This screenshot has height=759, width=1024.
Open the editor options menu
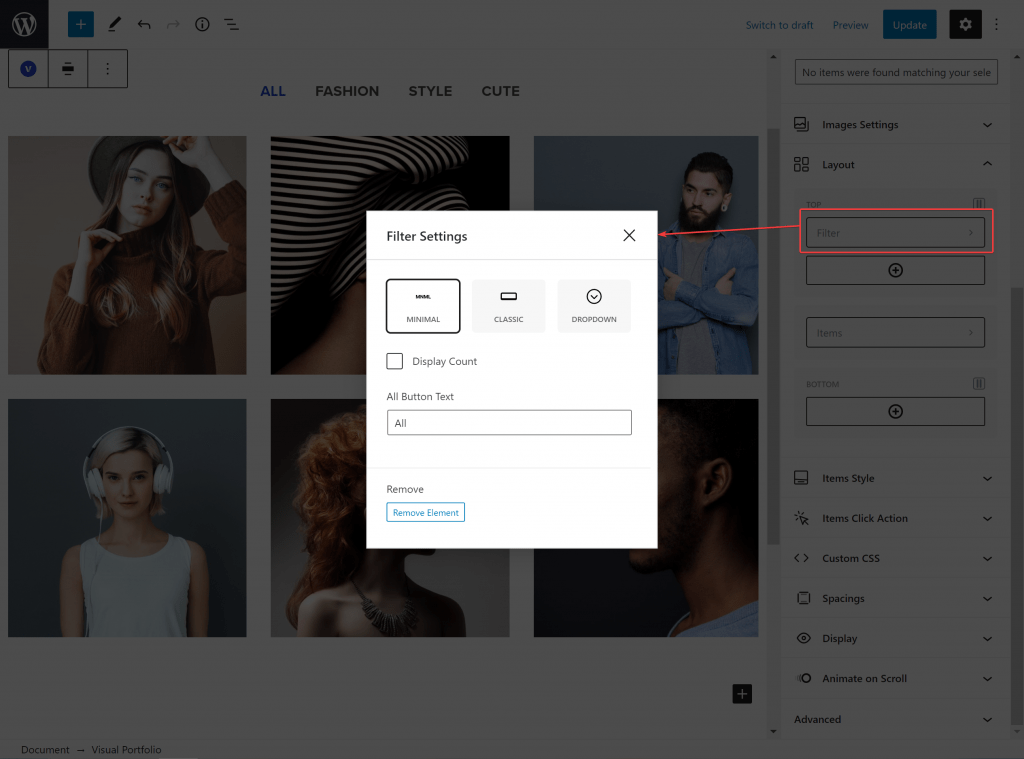[x=997, y=25]
